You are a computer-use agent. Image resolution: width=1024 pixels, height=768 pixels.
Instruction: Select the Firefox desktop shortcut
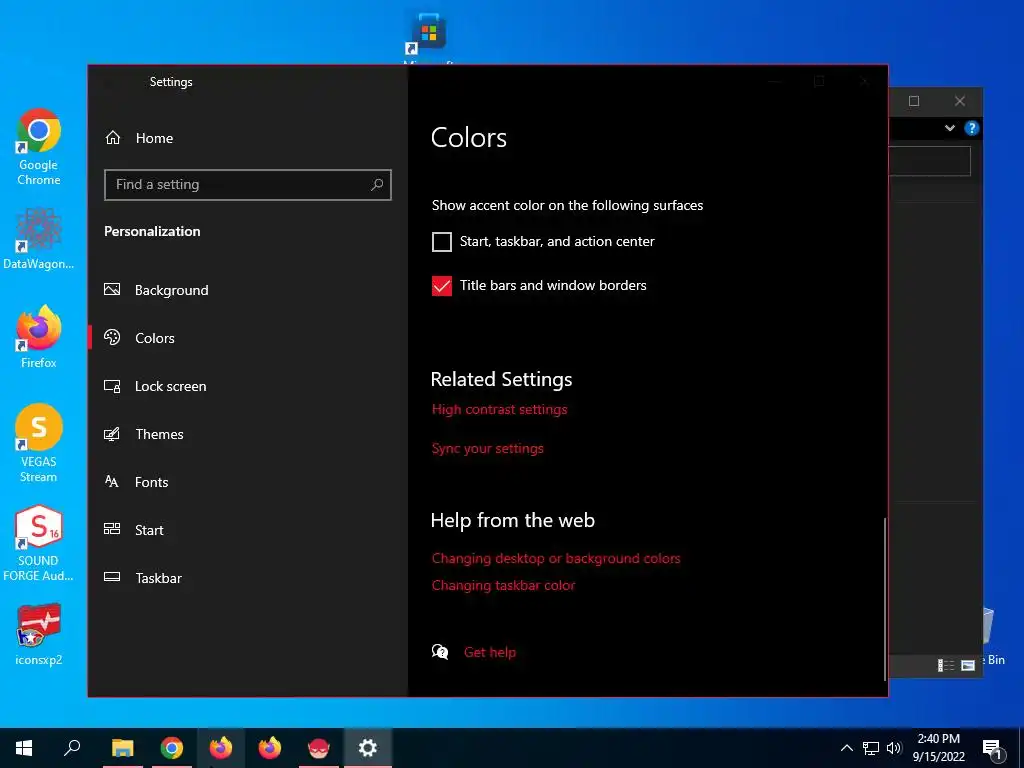pyautogui.click(x=39, y=338)
